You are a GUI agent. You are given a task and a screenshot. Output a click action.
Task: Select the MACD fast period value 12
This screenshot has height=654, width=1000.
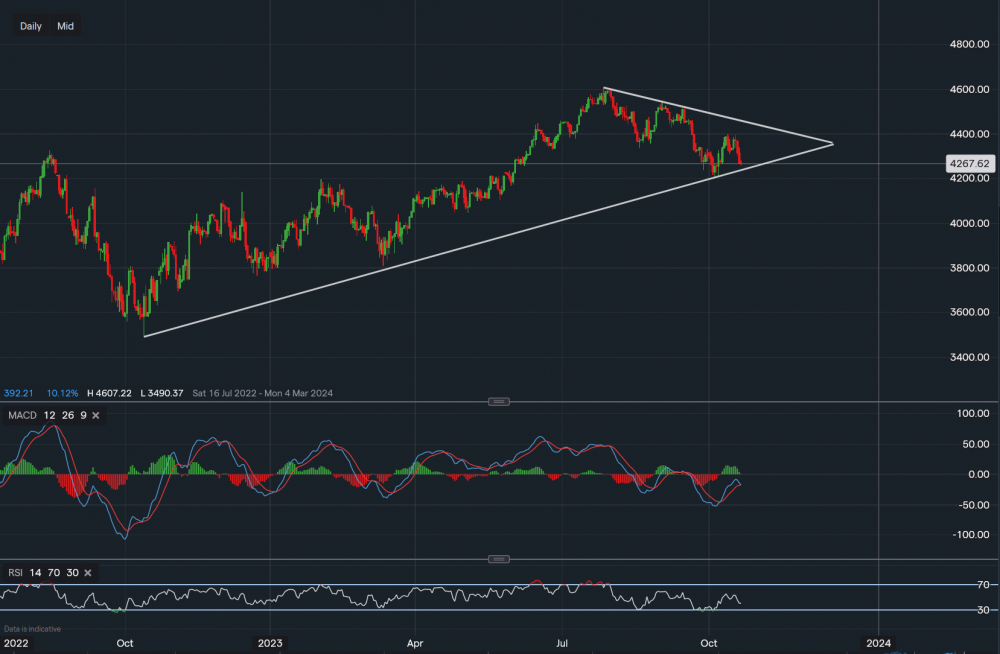coord(47,415)
